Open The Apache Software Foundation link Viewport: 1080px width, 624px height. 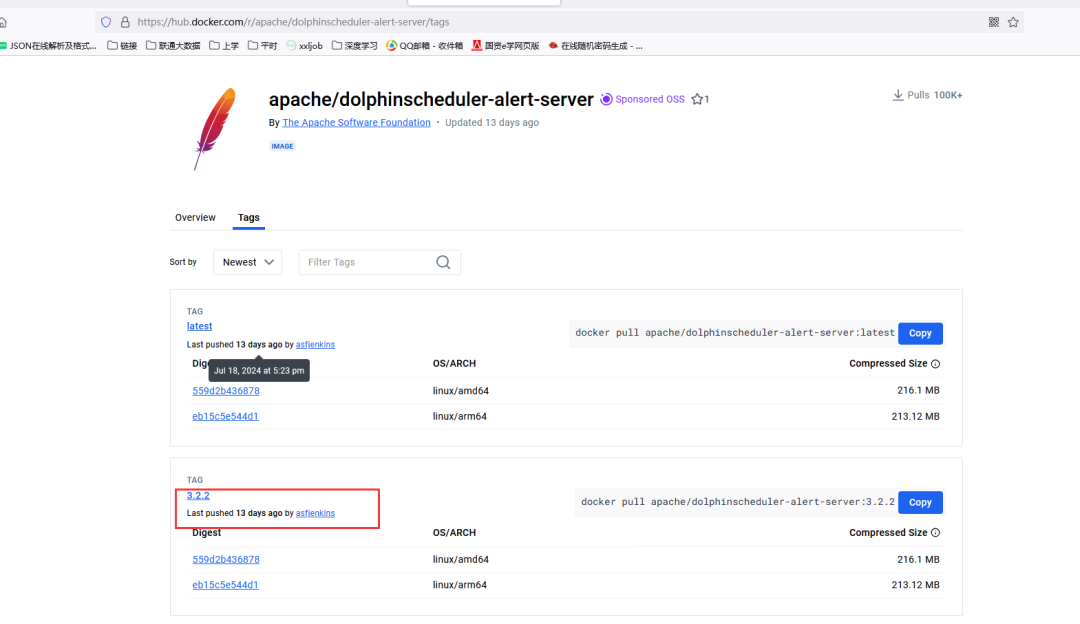356,123
